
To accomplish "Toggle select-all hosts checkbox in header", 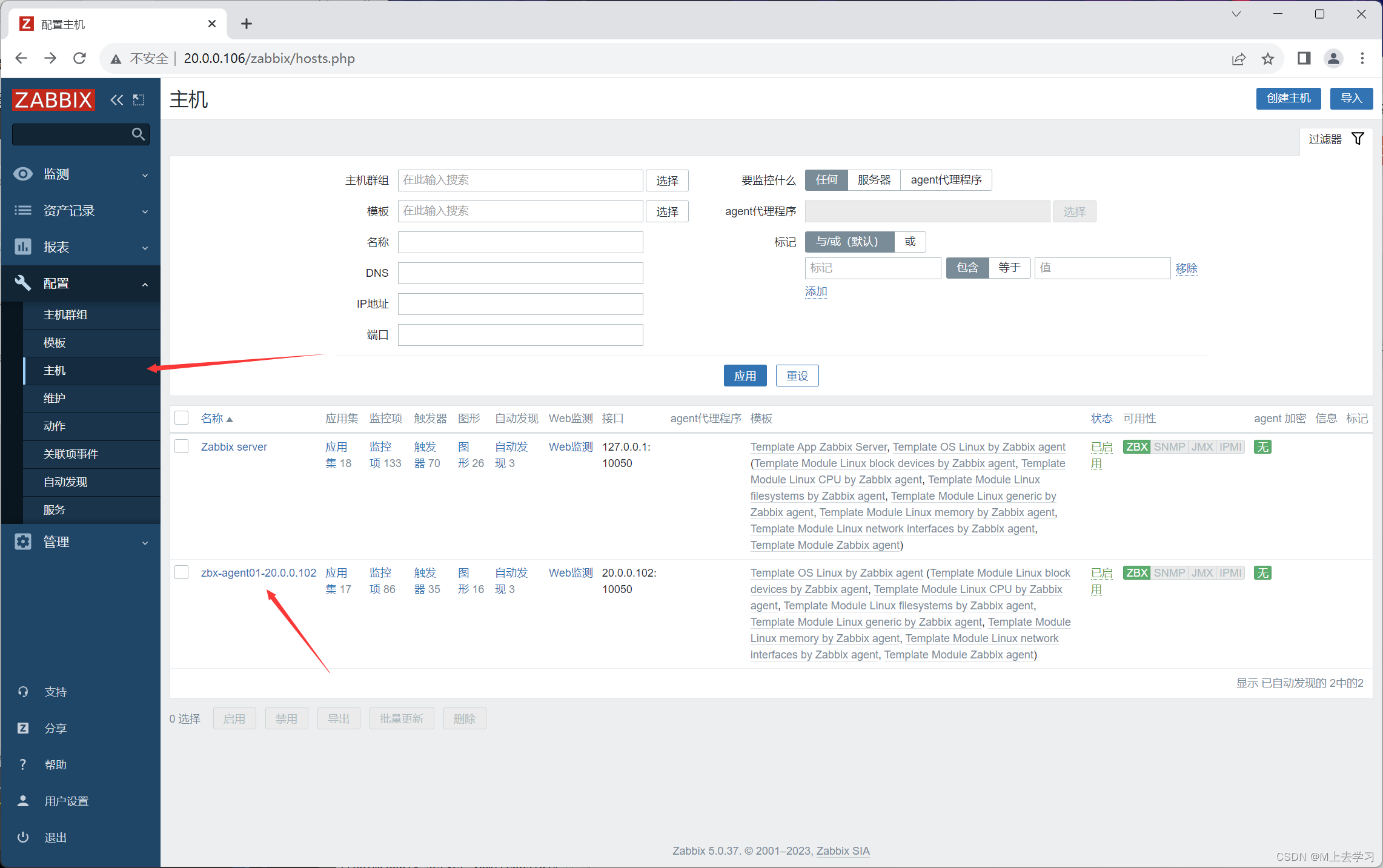I will [182, 418].
